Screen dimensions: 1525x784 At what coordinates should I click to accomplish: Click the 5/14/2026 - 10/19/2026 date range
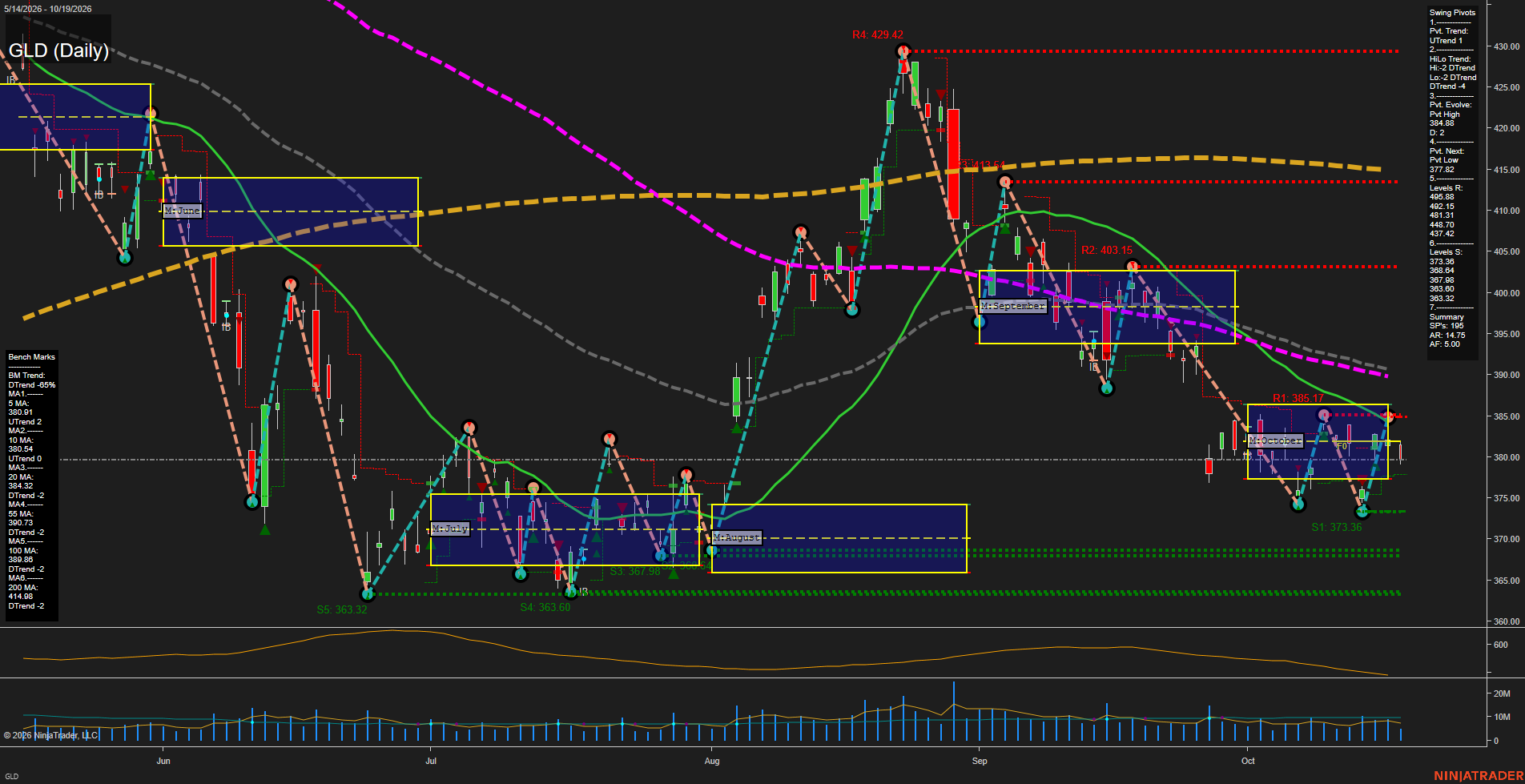48,9
